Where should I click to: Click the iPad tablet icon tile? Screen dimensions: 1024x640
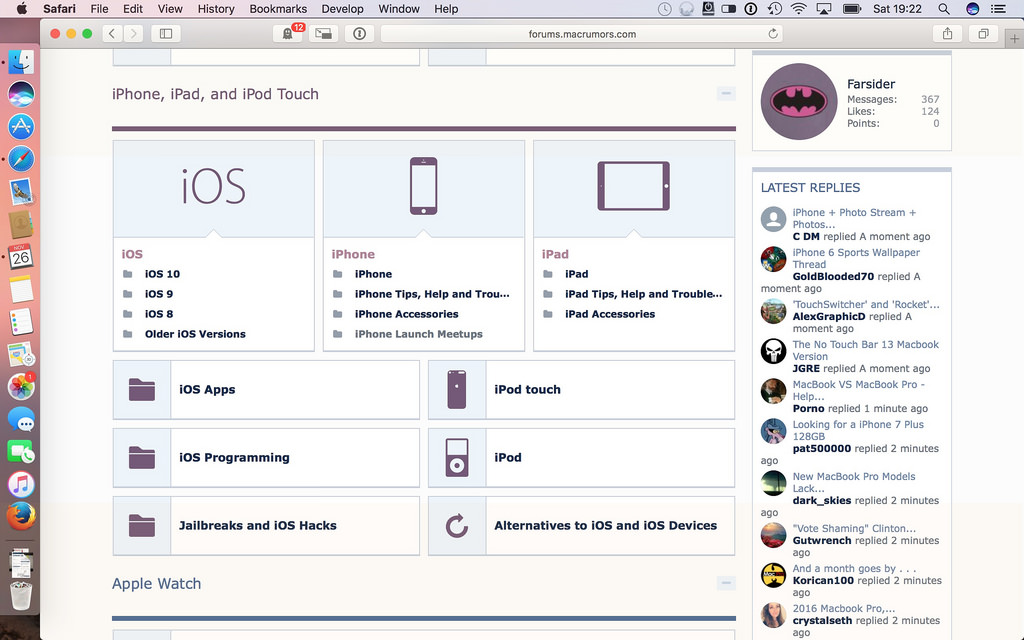tap(634, 188)
